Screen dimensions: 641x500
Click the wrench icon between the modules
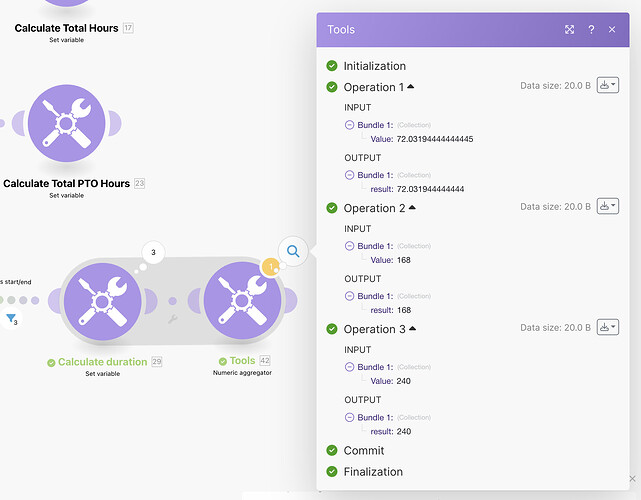point(172,319)
